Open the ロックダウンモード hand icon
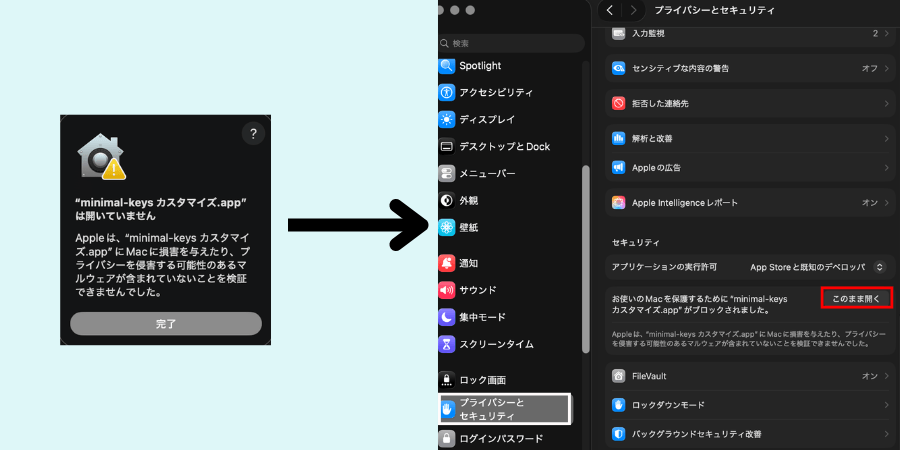 coord(618,405)
